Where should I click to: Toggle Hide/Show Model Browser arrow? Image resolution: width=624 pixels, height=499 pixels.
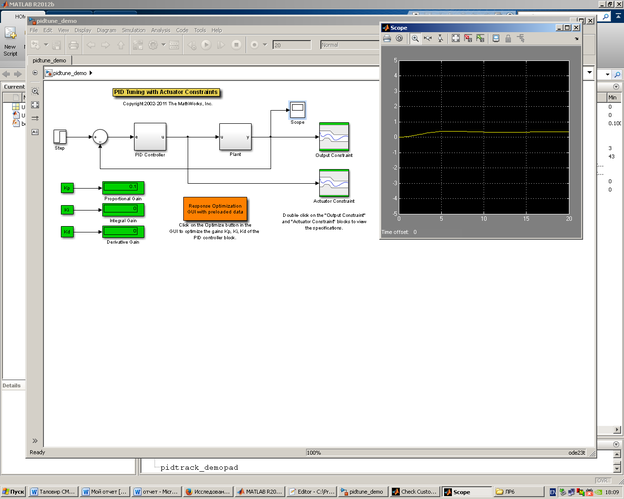(35, 441)
